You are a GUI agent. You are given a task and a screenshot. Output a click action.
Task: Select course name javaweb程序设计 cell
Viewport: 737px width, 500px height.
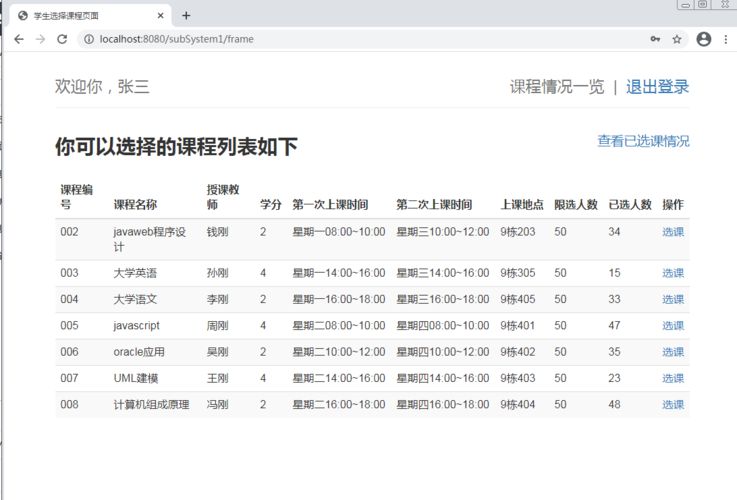coord(149,239)
